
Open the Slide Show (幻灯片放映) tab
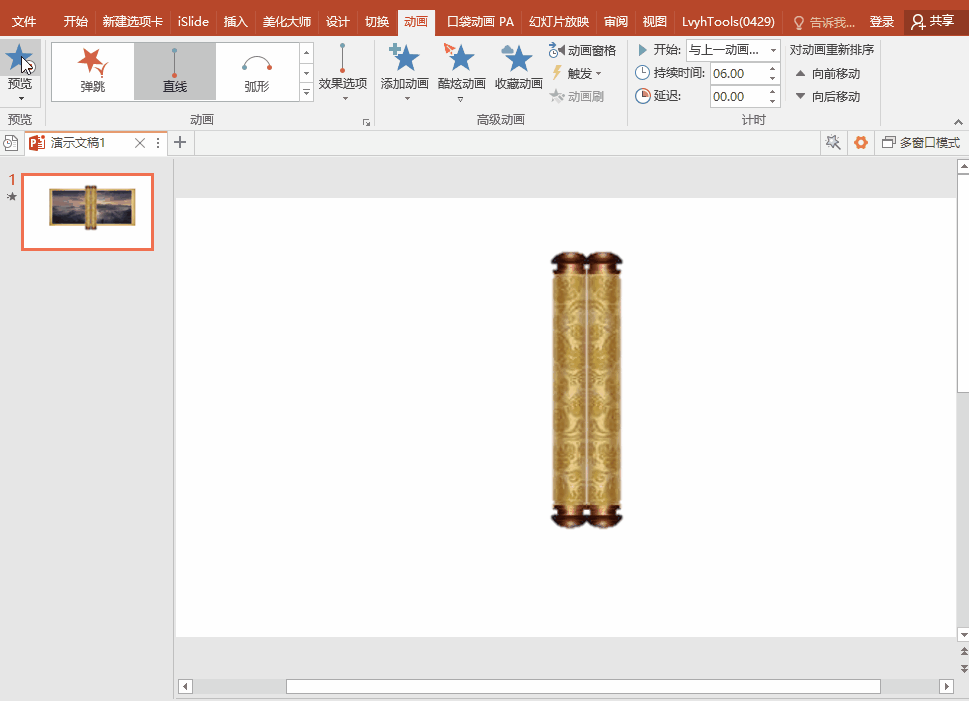[x=558, y=21]
